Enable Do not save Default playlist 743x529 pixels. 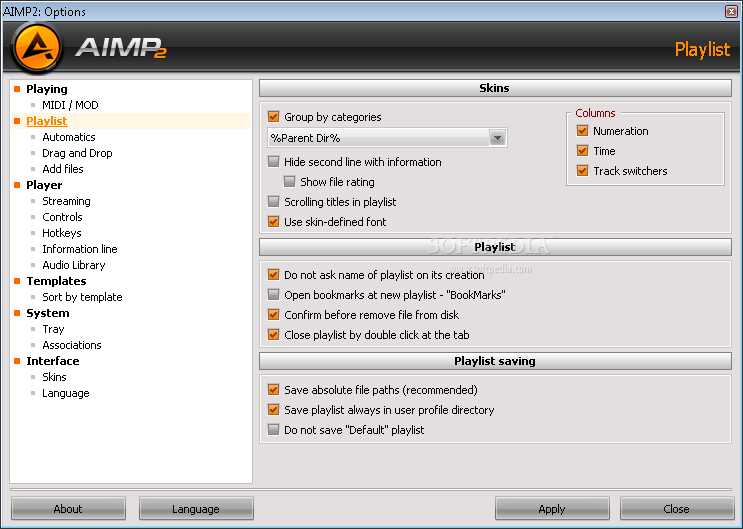coord(273,429)
